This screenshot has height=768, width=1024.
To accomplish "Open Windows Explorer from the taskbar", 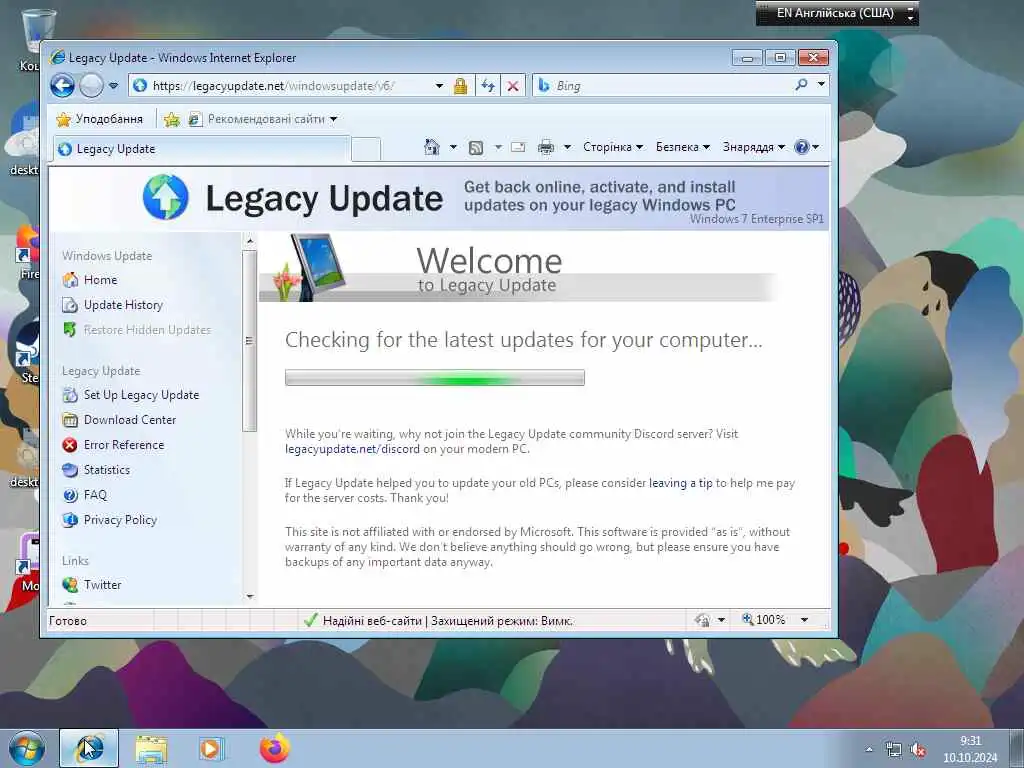I will (152, 748).
